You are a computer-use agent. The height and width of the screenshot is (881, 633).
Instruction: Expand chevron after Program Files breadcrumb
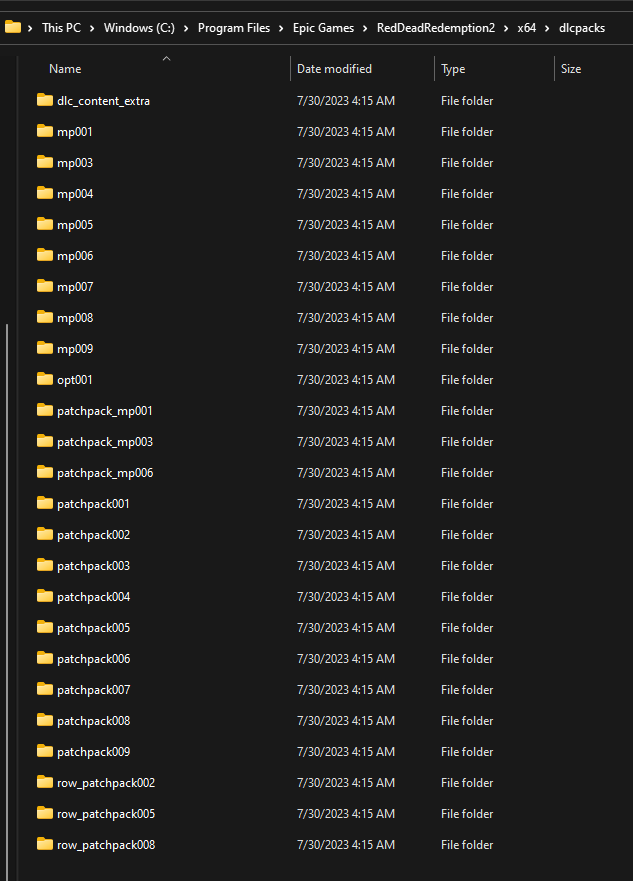tap(281, 28)
